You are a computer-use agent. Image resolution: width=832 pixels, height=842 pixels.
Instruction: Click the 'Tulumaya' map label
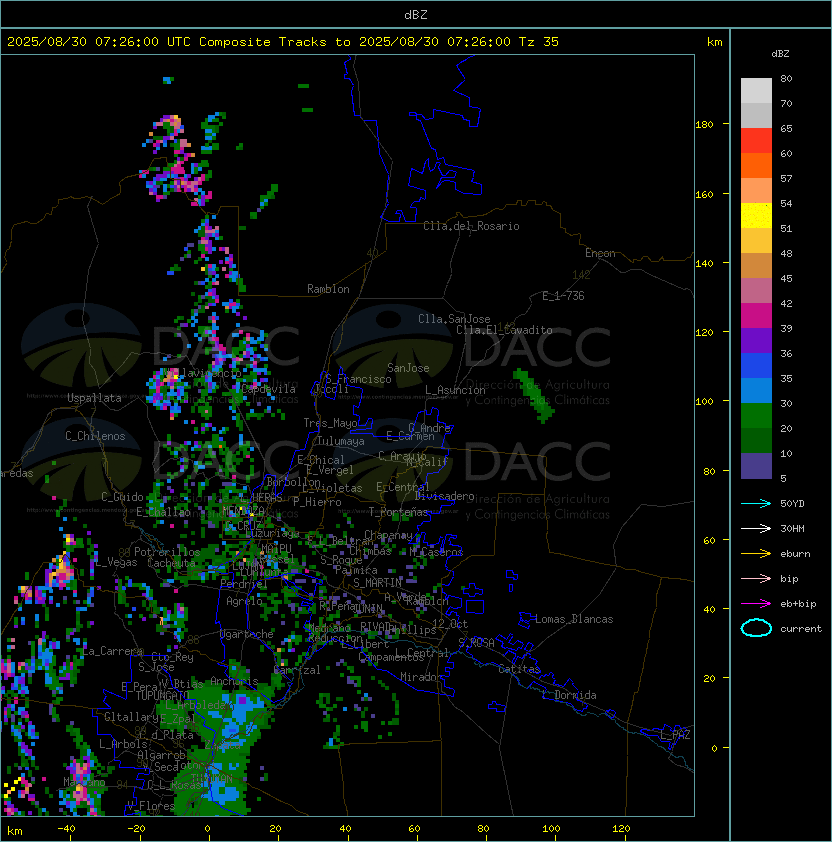pos(341,441)
